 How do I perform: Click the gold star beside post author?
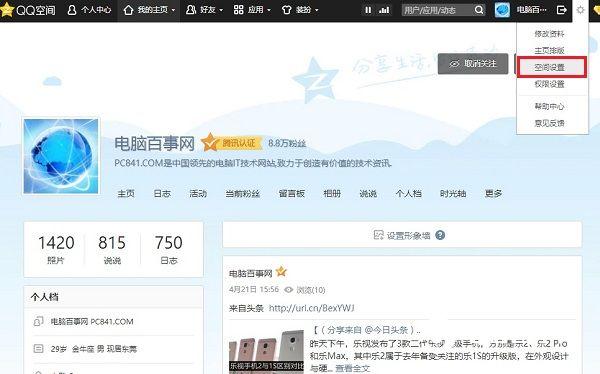point(281,271)
